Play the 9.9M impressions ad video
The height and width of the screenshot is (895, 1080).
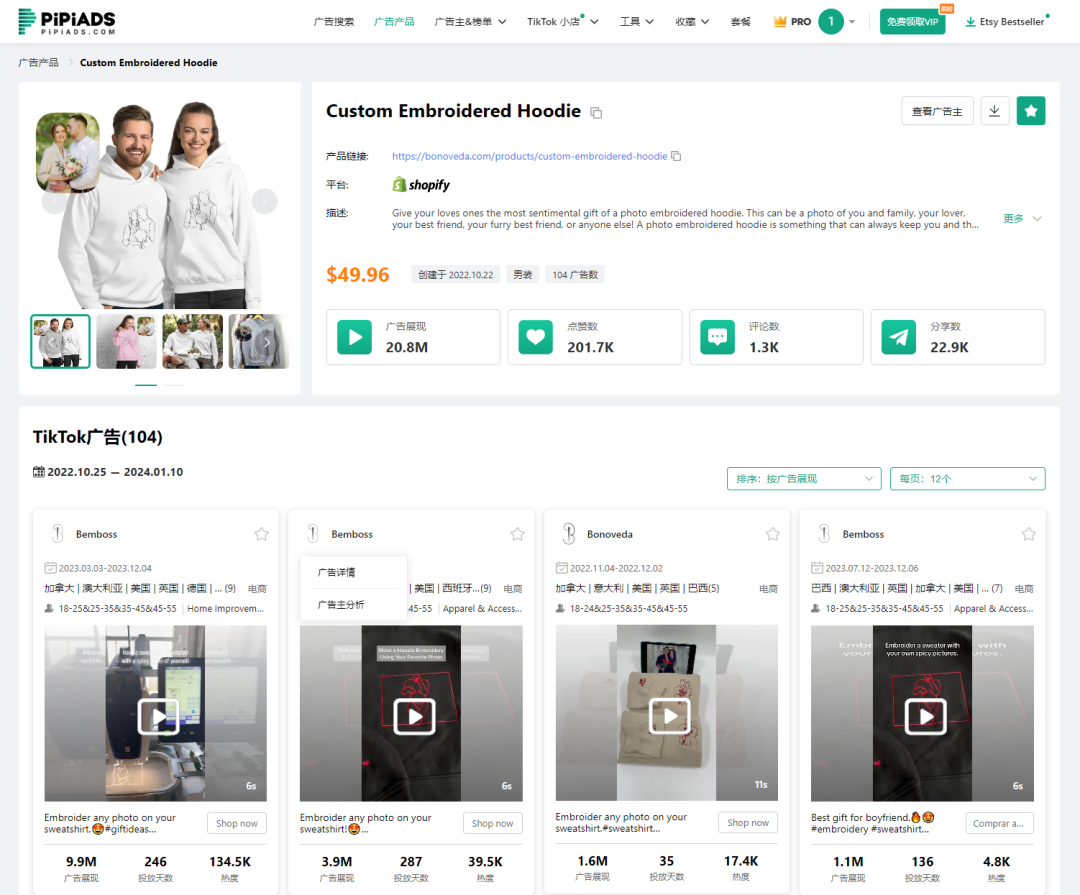click(x=158, y=717)
